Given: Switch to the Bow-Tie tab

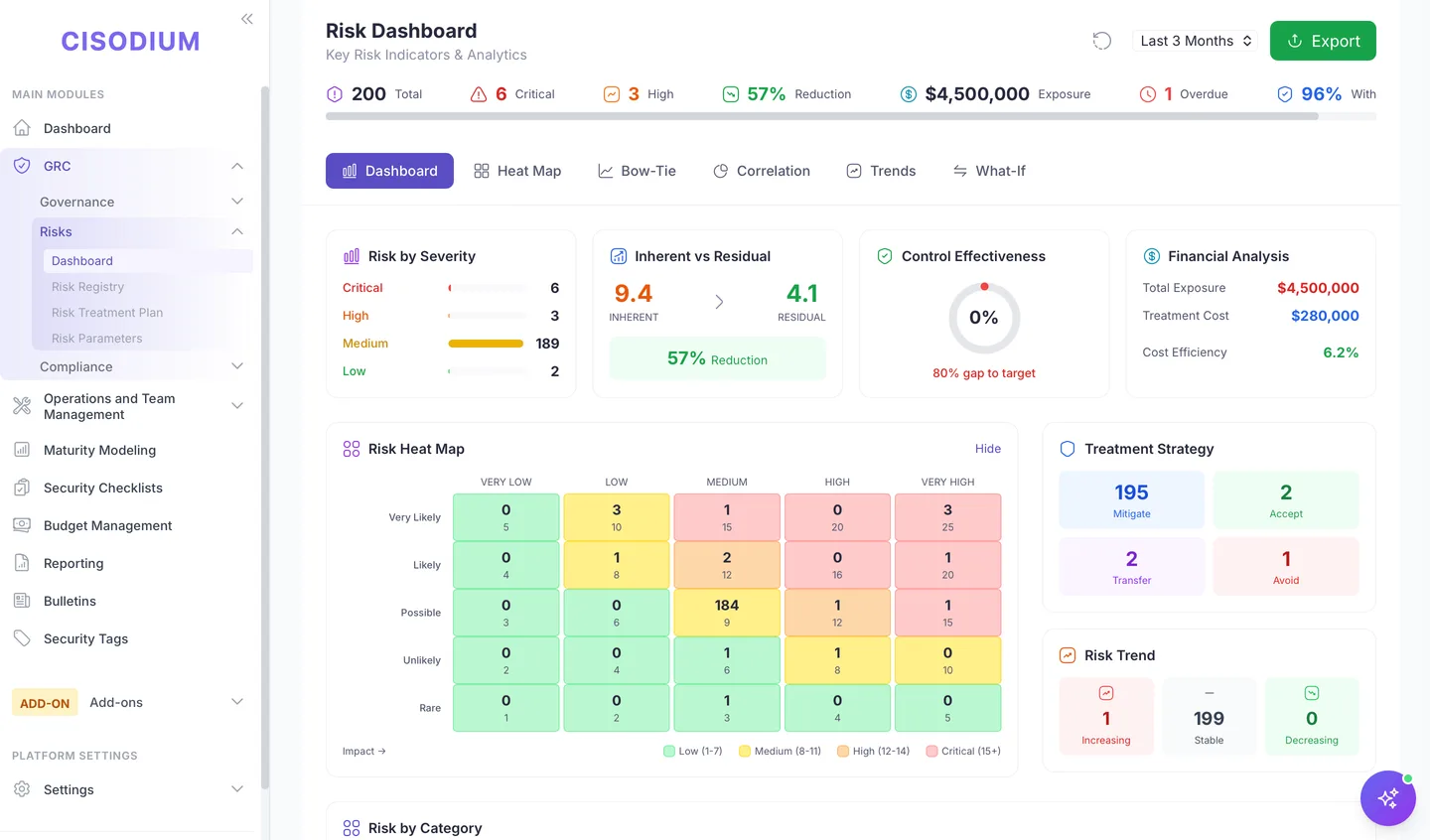Looking at the screenshot, I should pyautogui.click(x=637, y=171).
